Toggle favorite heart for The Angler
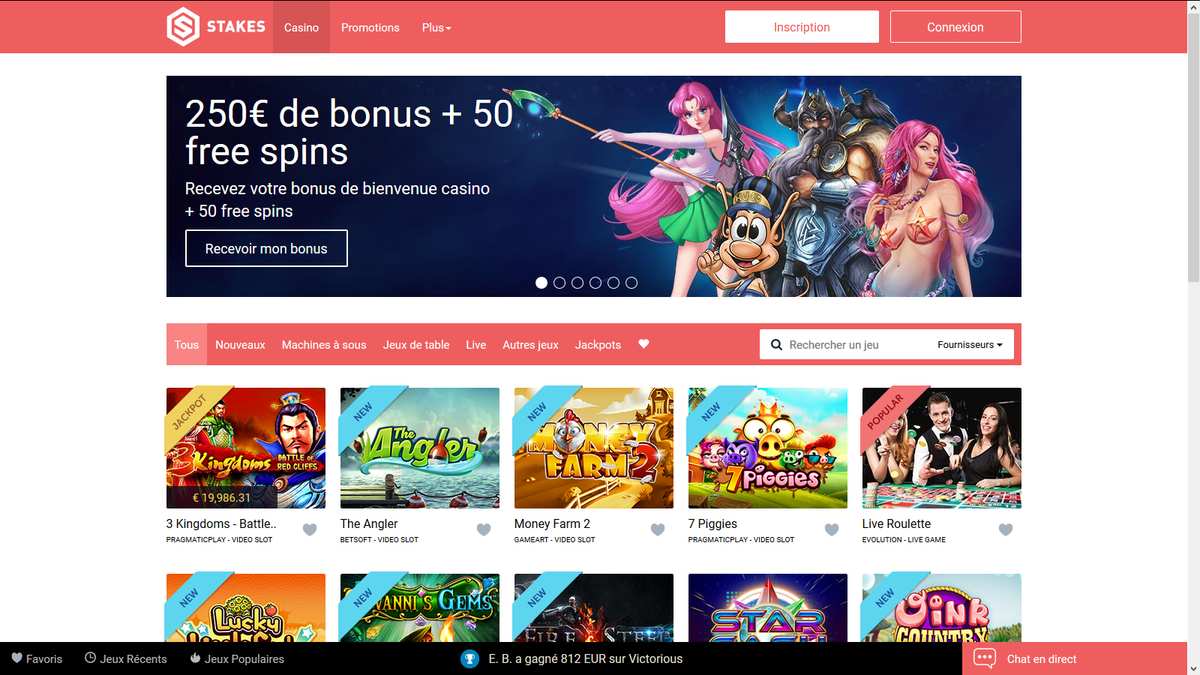Screen dimensions: 1200x675 point(484,530)
